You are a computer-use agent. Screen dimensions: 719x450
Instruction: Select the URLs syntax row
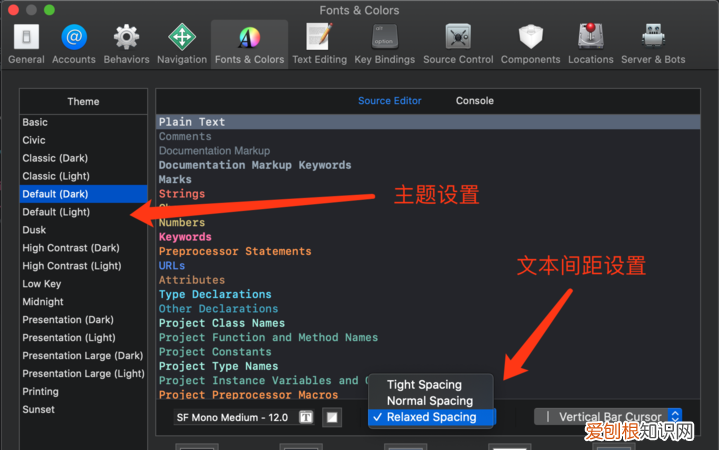click(x=428, y=266)
